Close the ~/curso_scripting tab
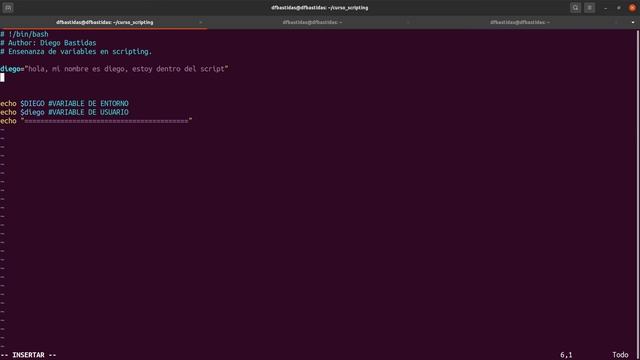 (200, 22)
